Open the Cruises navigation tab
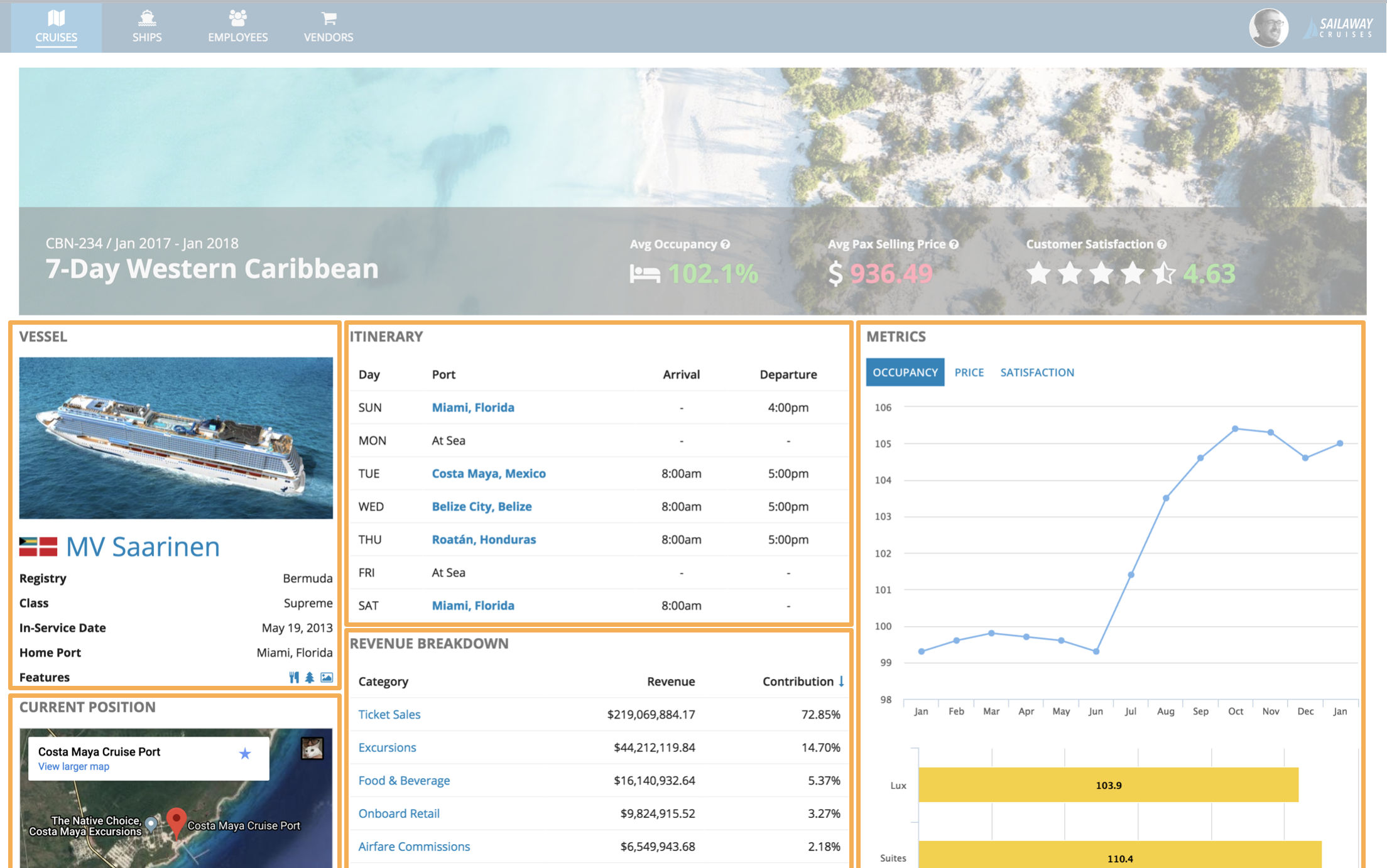The height and width of the screenshot is (868, 1387). pos(56,27)
